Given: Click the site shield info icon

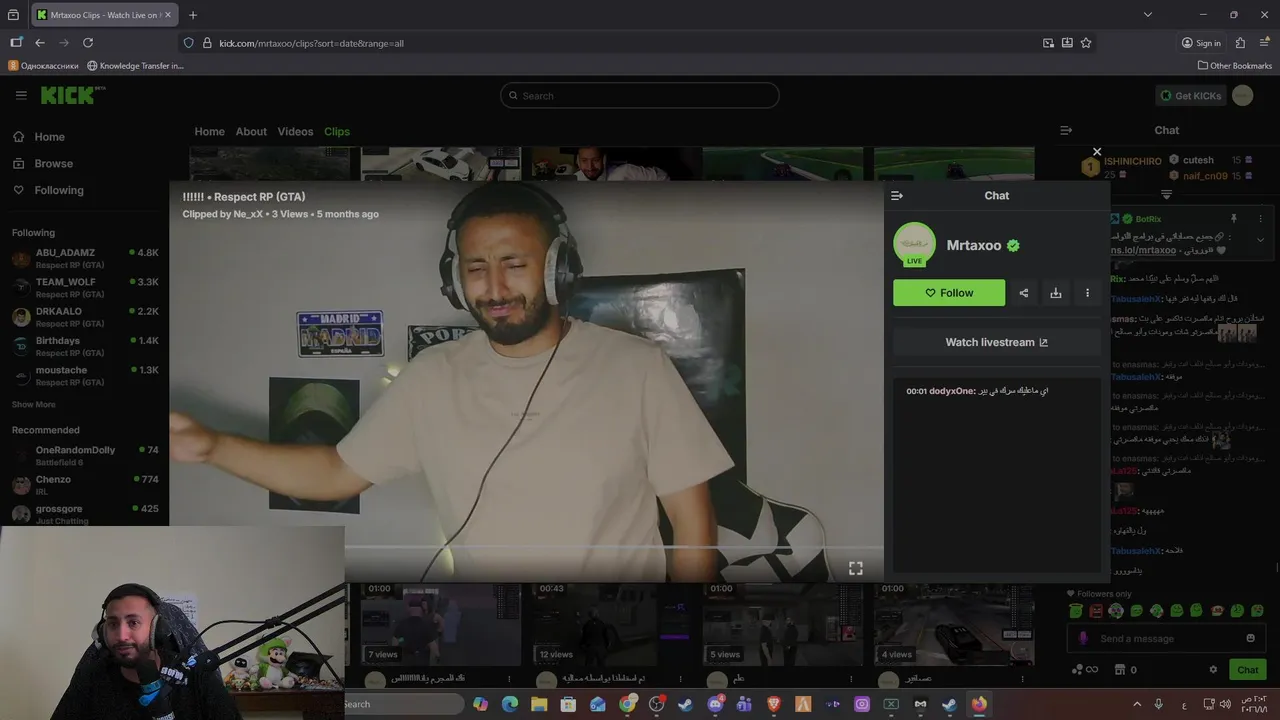Looking at the screenshot, I should [188, 43].
